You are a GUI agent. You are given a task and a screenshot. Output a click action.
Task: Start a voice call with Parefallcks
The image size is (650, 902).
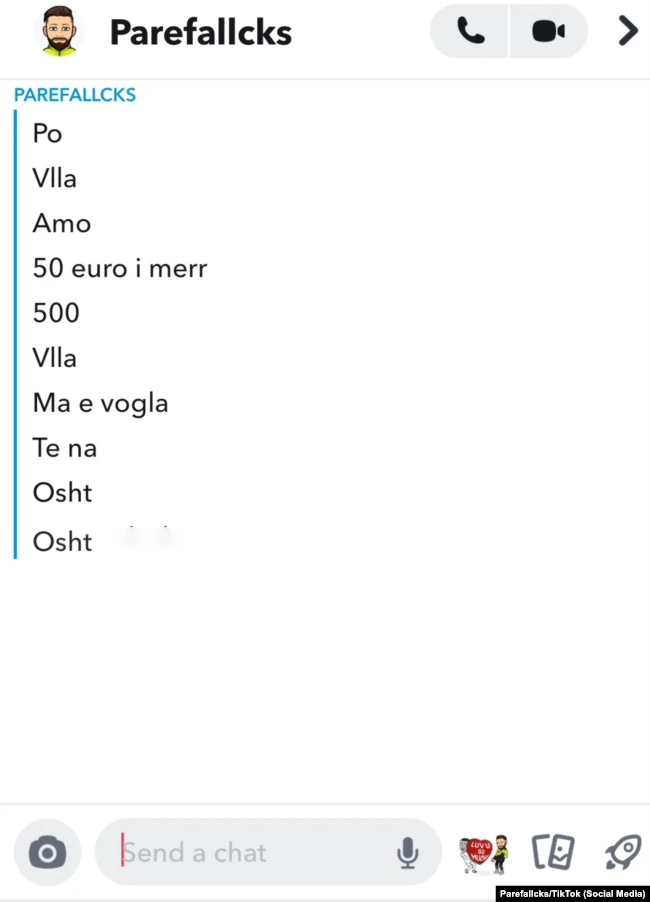(470, 31)
